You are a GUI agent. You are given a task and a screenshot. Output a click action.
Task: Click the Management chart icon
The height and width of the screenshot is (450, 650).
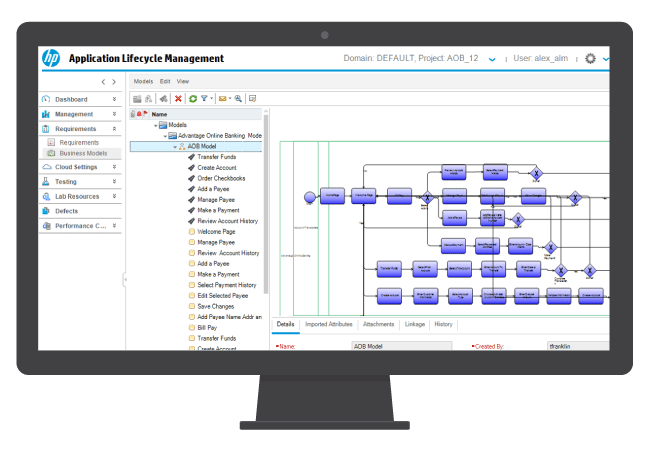(46, 114)
